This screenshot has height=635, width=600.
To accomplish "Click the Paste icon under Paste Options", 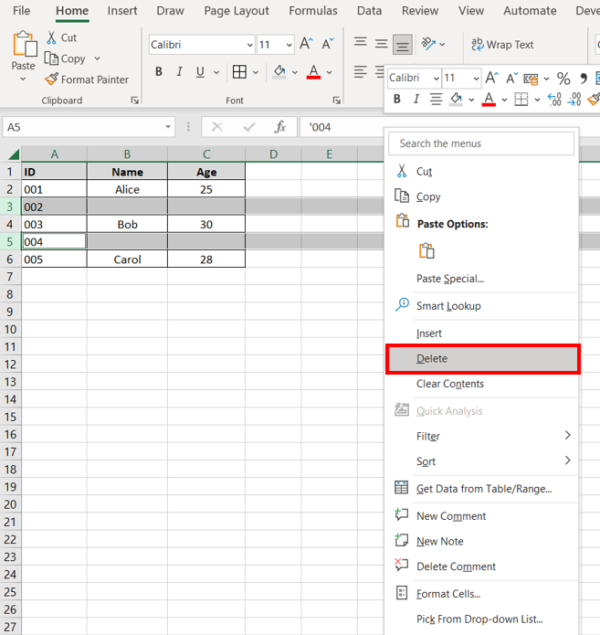I will pos(427,251).
